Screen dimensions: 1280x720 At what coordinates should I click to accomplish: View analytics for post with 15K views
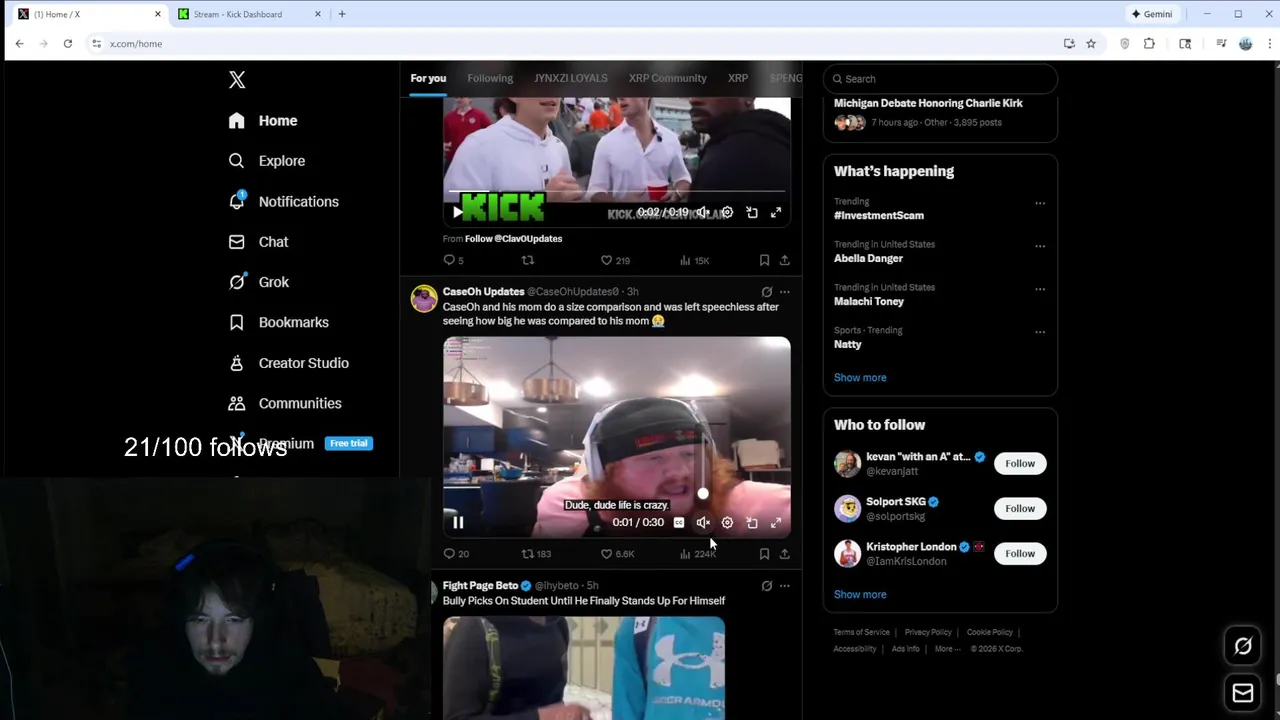pyautogui.click(x=694, y=260)
